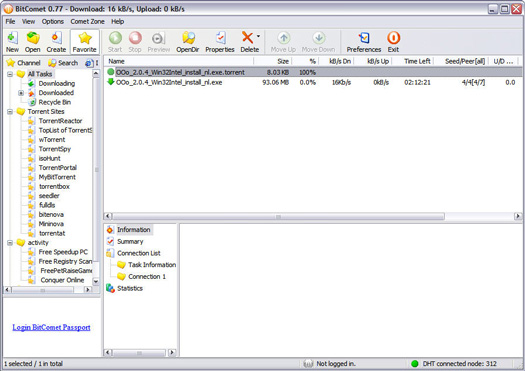Select the OOo .exe.torrent task row
525x371 pixels.
(x=313, y=72)
